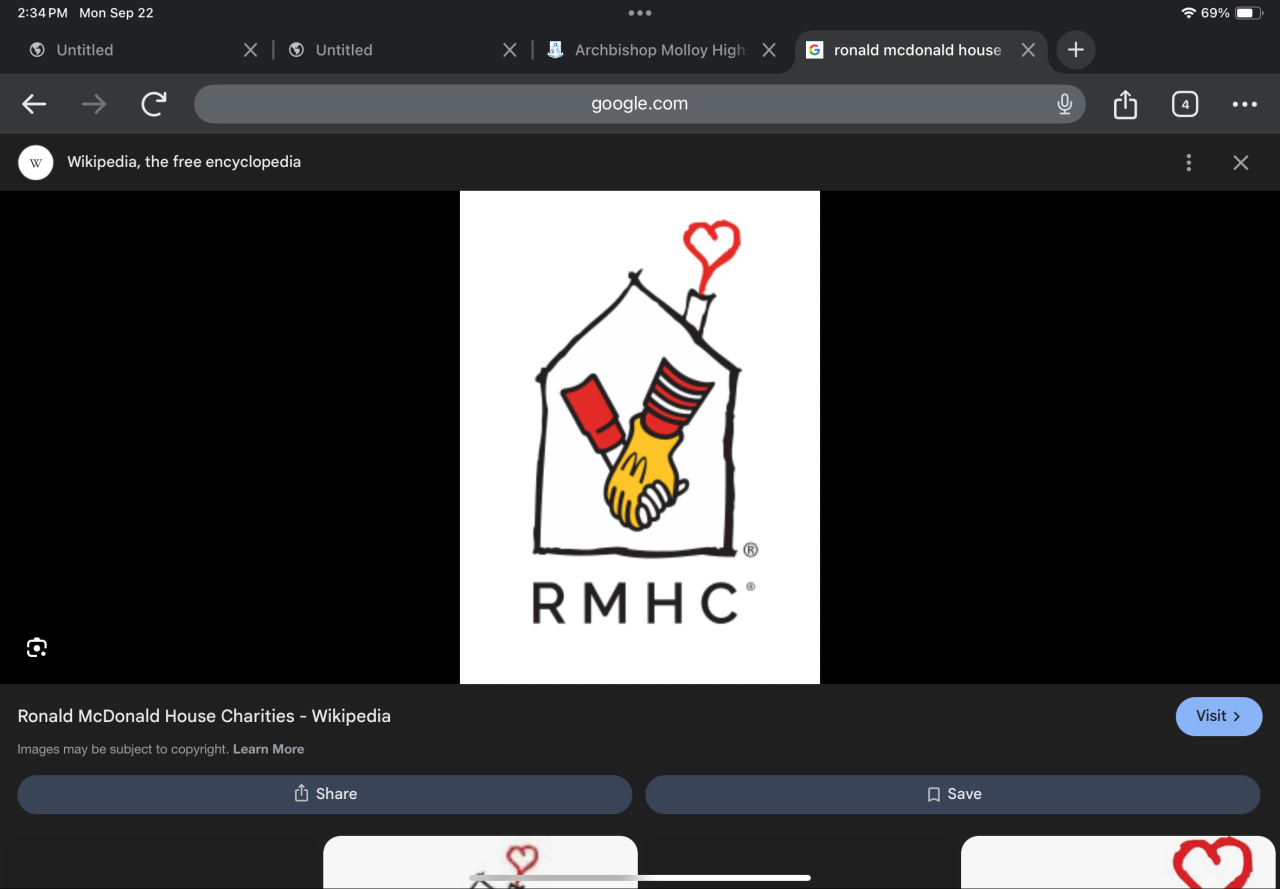The image size is (1280, 889).
Task: Save the image with Save button
Action: tap(953, 794)
